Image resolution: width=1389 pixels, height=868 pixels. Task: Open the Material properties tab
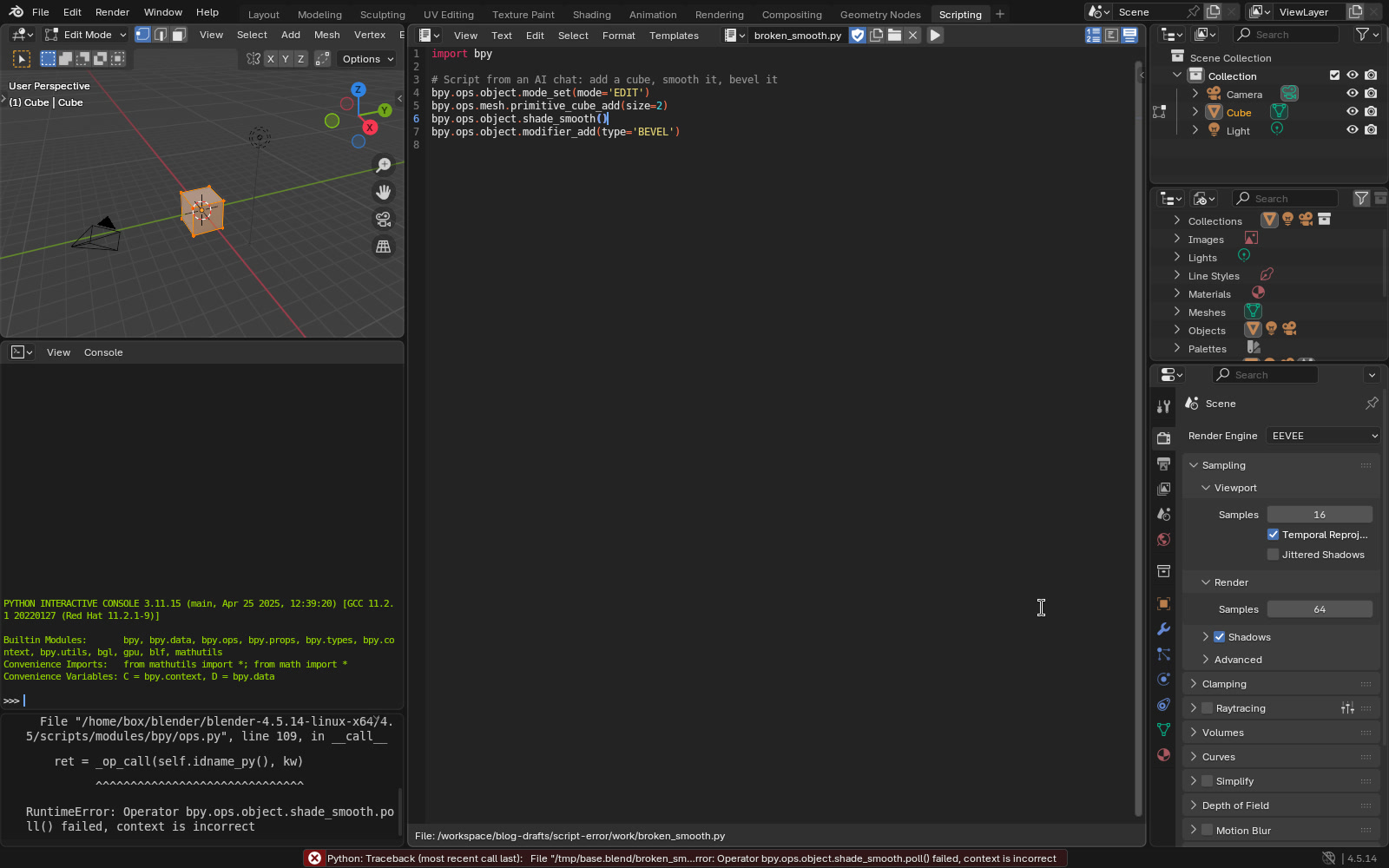click(1164, 754)
